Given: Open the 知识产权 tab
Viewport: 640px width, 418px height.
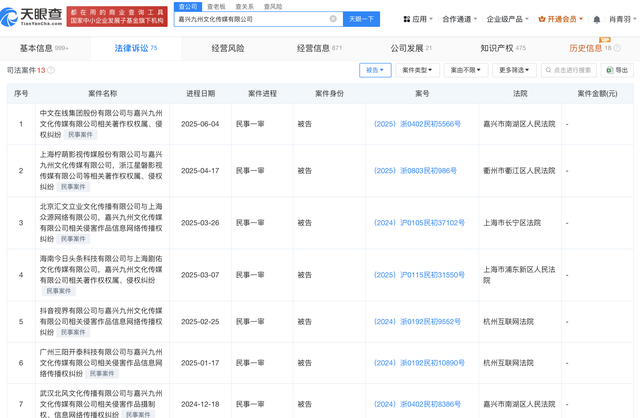Looking at the screenshot, I should [503, 48].
